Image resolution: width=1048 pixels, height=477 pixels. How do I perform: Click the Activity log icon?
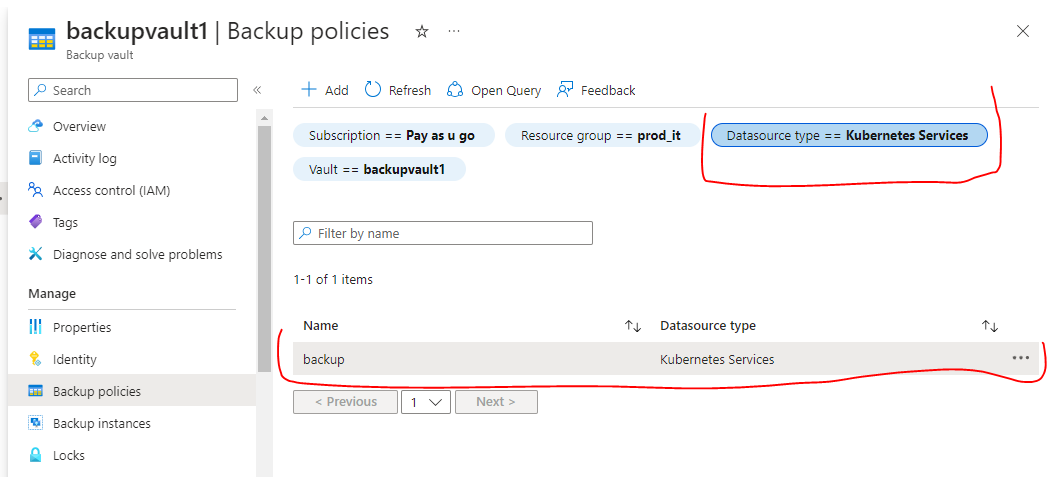[35, 158]
